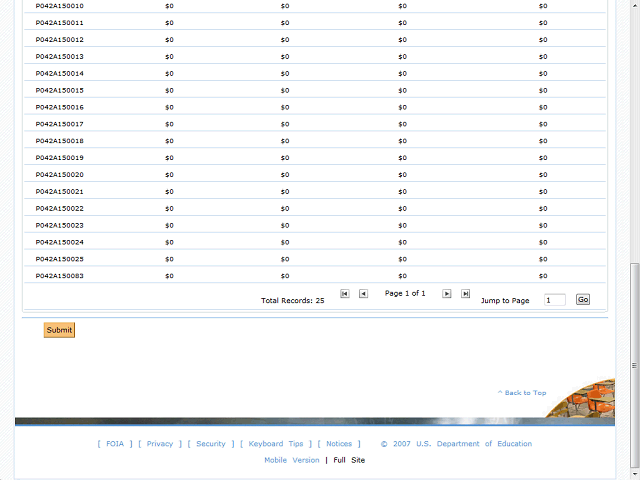This screenshot has height=480, width=640.
Task: Go to previous page of records
Action: pyautogui.click(x=363, y=294)
